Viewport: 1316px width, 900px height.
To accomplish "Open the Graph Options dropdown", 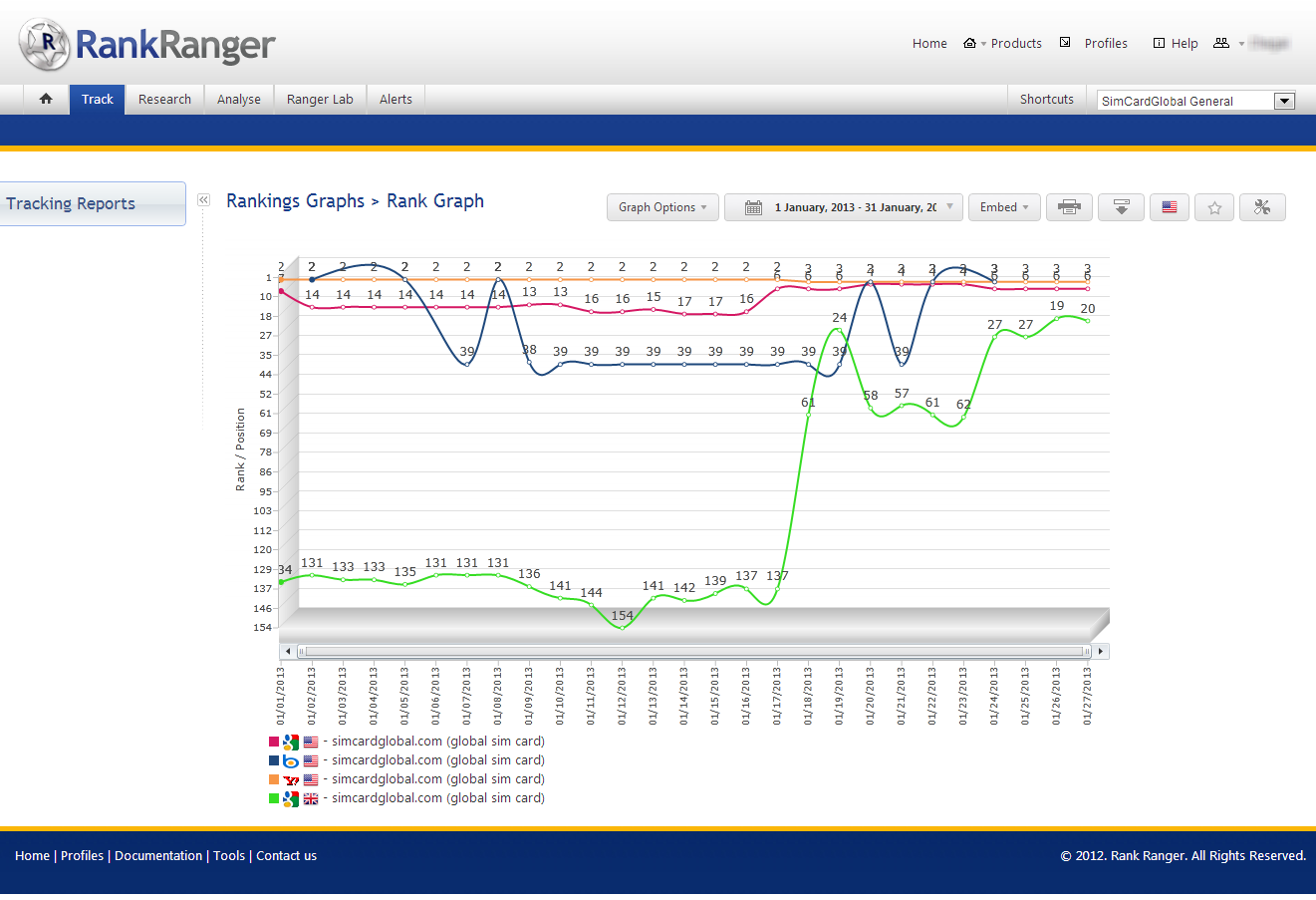I will point(662,207).
